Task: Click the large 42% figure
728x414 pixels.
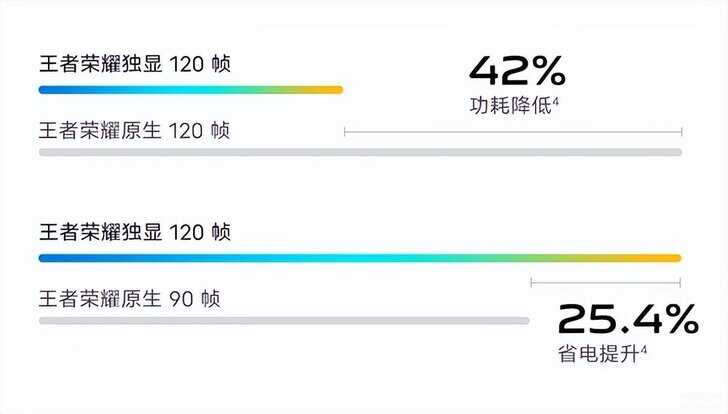Action: click(517, 71)
